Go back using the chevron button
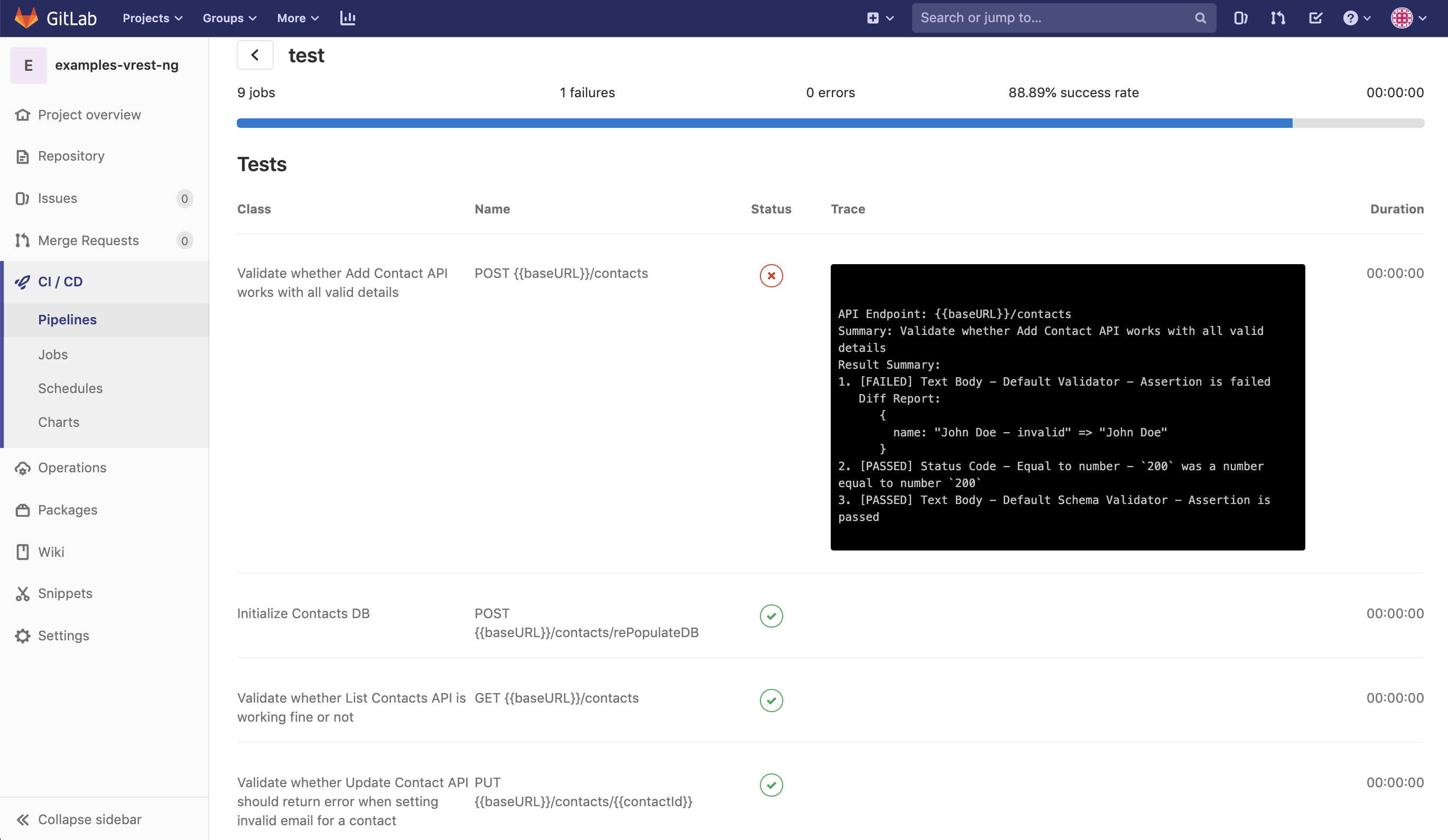1448x840 pixels. point(255,55)
